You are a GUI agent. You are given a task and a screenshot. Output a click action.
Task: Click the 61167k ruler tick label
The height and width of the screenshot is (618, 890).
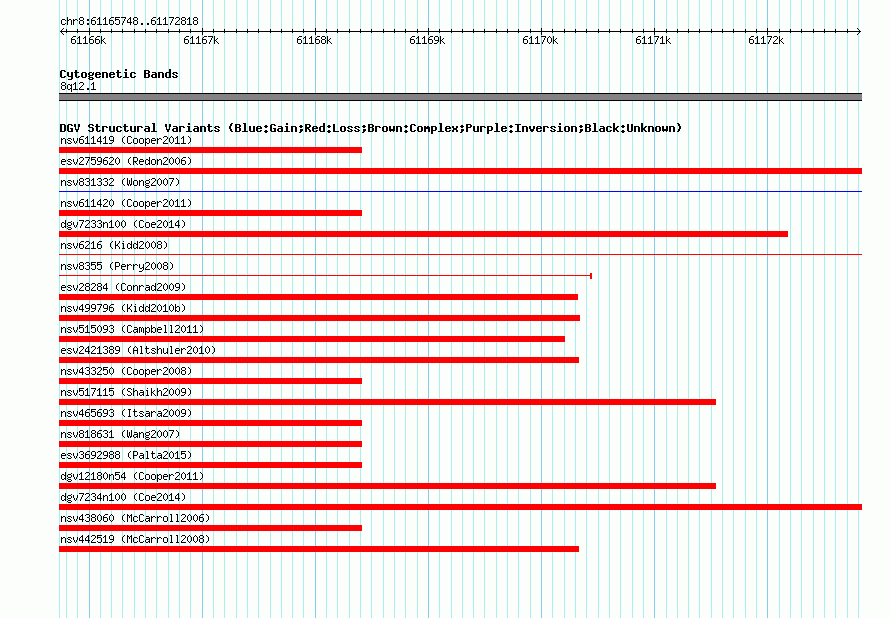pyautogui.click(x=201, y=40)
